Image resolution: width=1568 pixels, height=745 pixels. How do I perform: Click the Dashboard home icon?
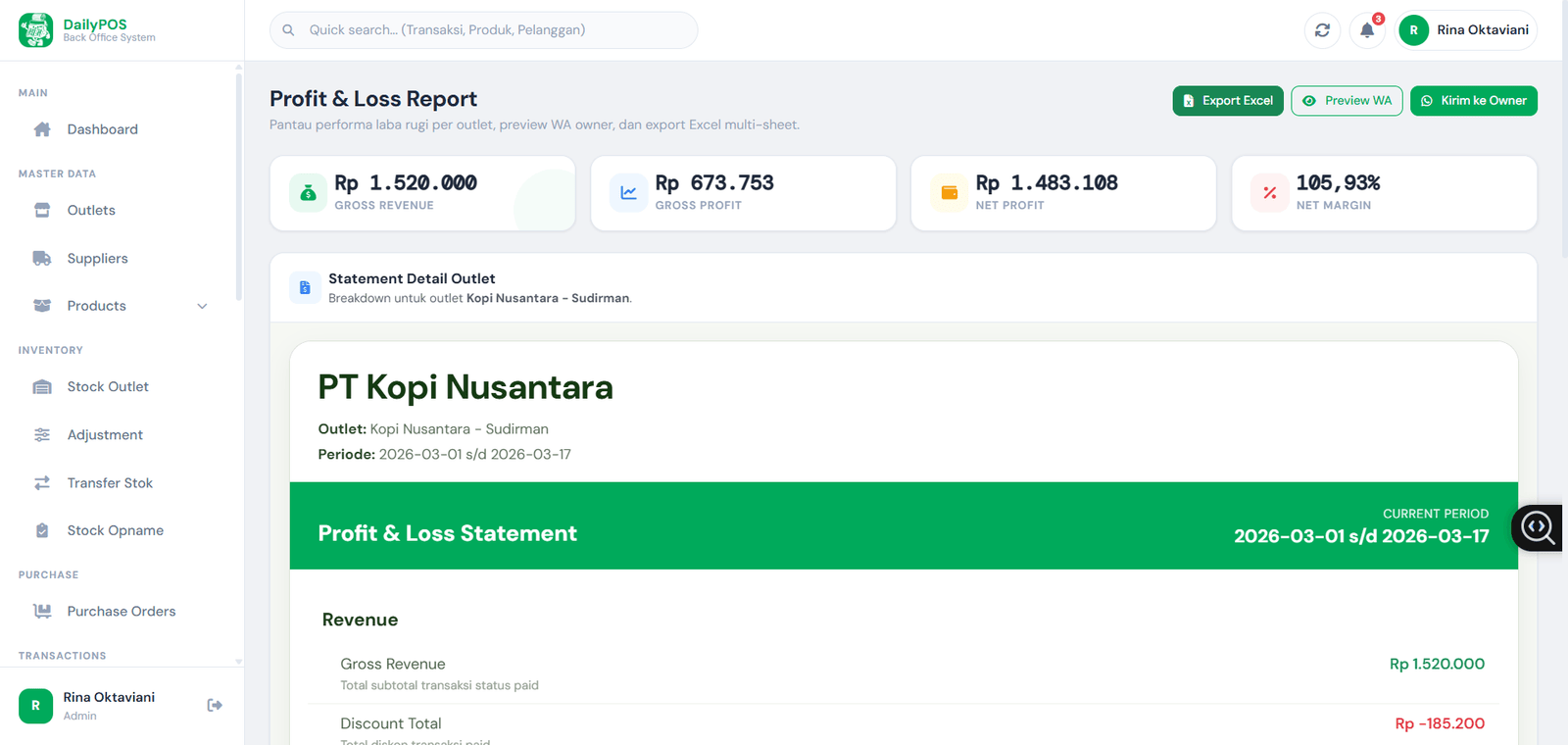(x=42, y=129)
